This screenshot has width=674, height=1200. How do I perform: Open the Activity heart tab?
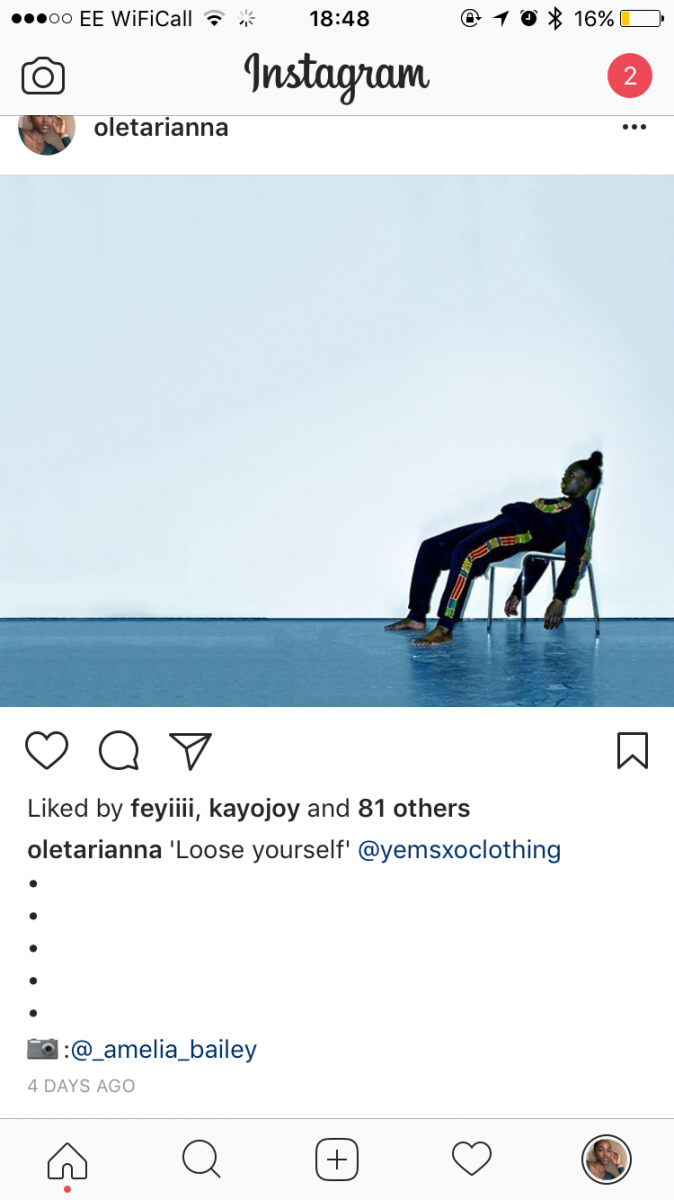[472, 1160]
